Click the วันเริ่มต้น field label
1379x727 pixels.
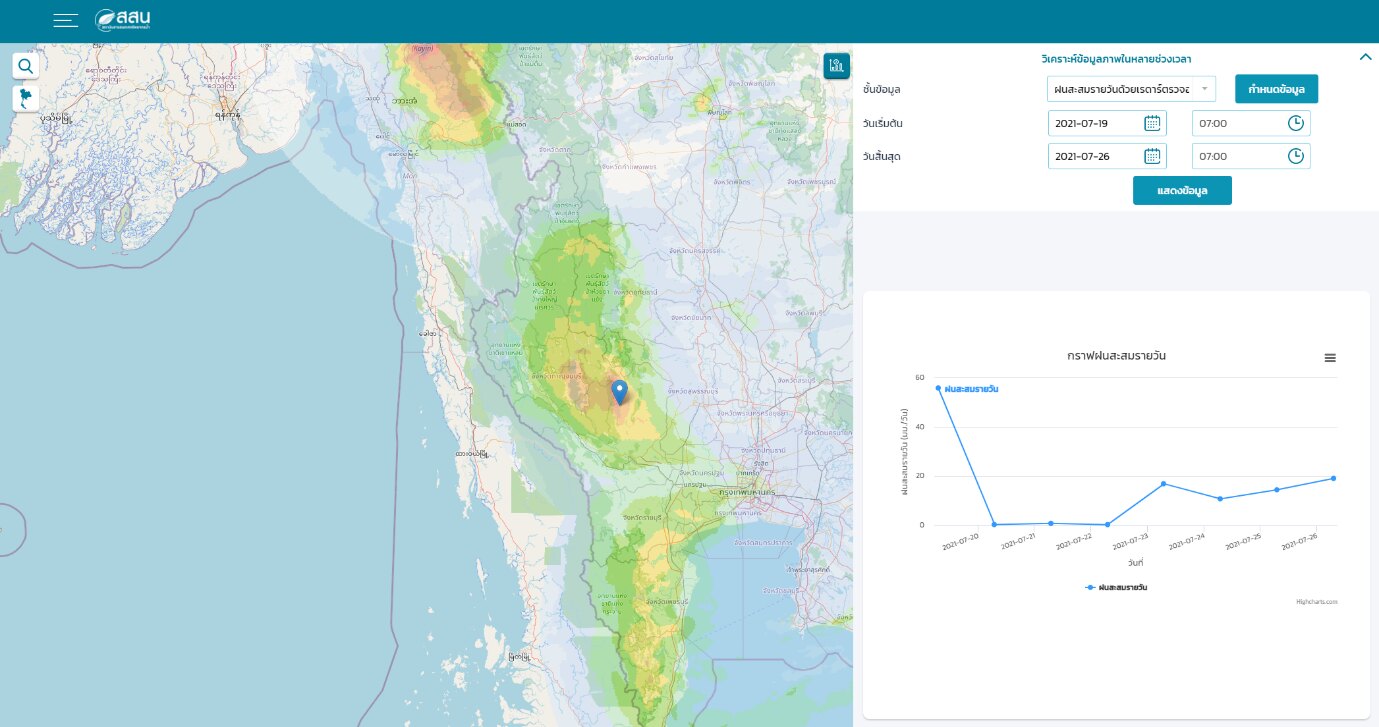coord(883,123)
